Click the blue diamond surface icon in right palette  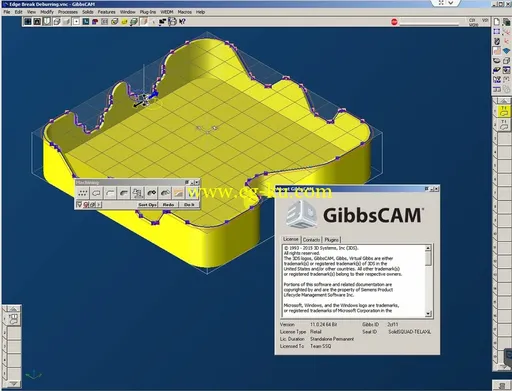[x=506, y=51]
